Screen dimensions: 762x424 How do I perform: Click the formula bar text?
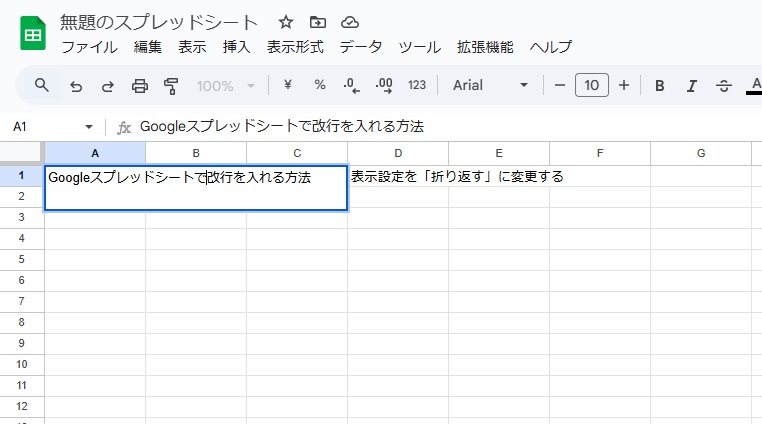coord(282,126)
